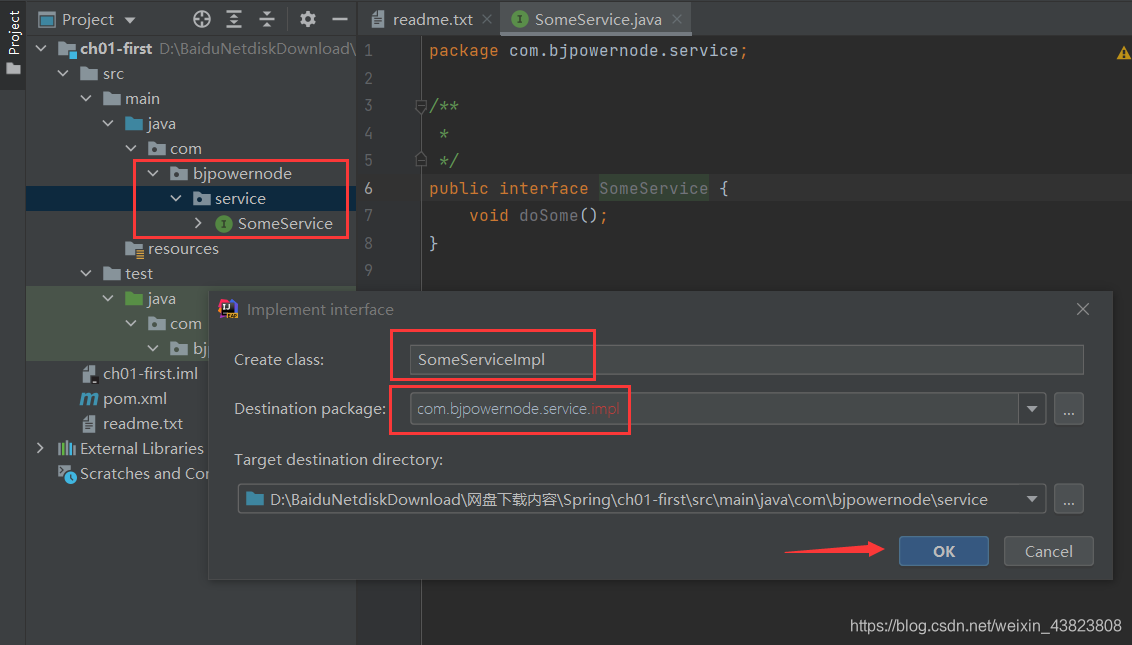This screenshot has width=1132, height=645.
Task: Click the vertical Project tool window tab
Action: point(13,42)
